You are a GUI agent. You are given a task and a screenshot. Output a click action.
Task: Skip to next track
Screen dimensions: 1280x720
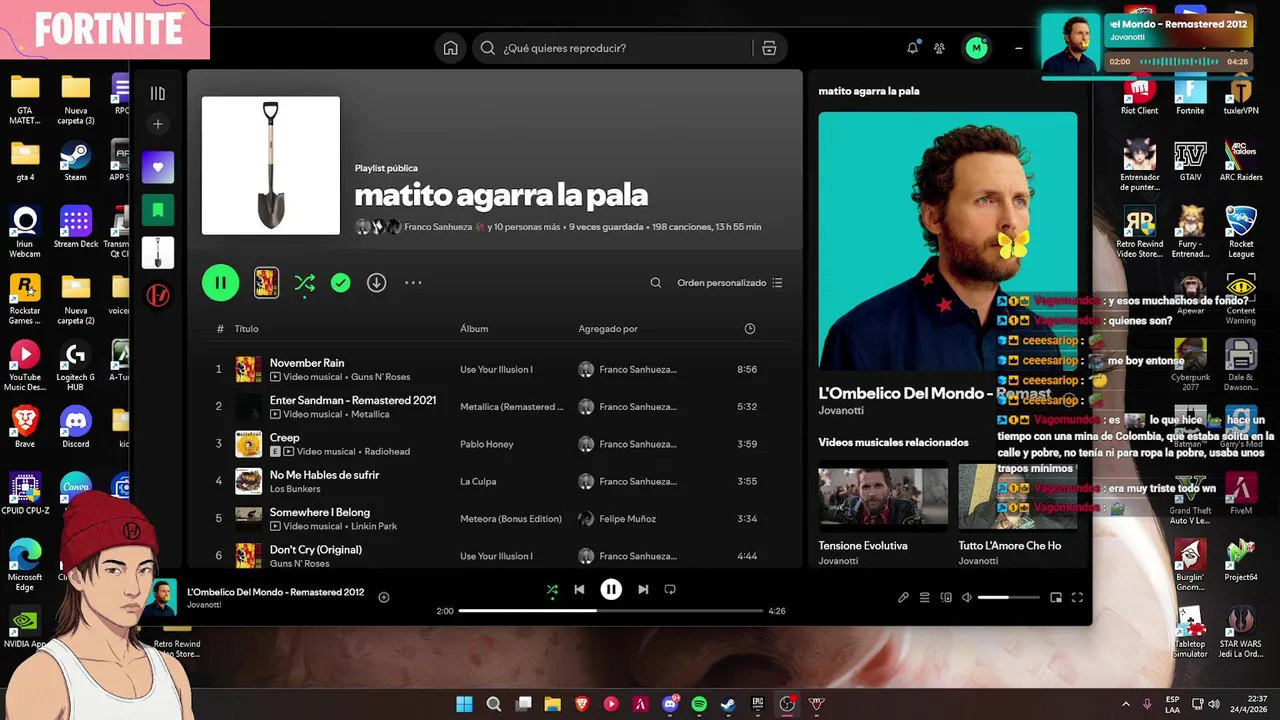point(643,590)
